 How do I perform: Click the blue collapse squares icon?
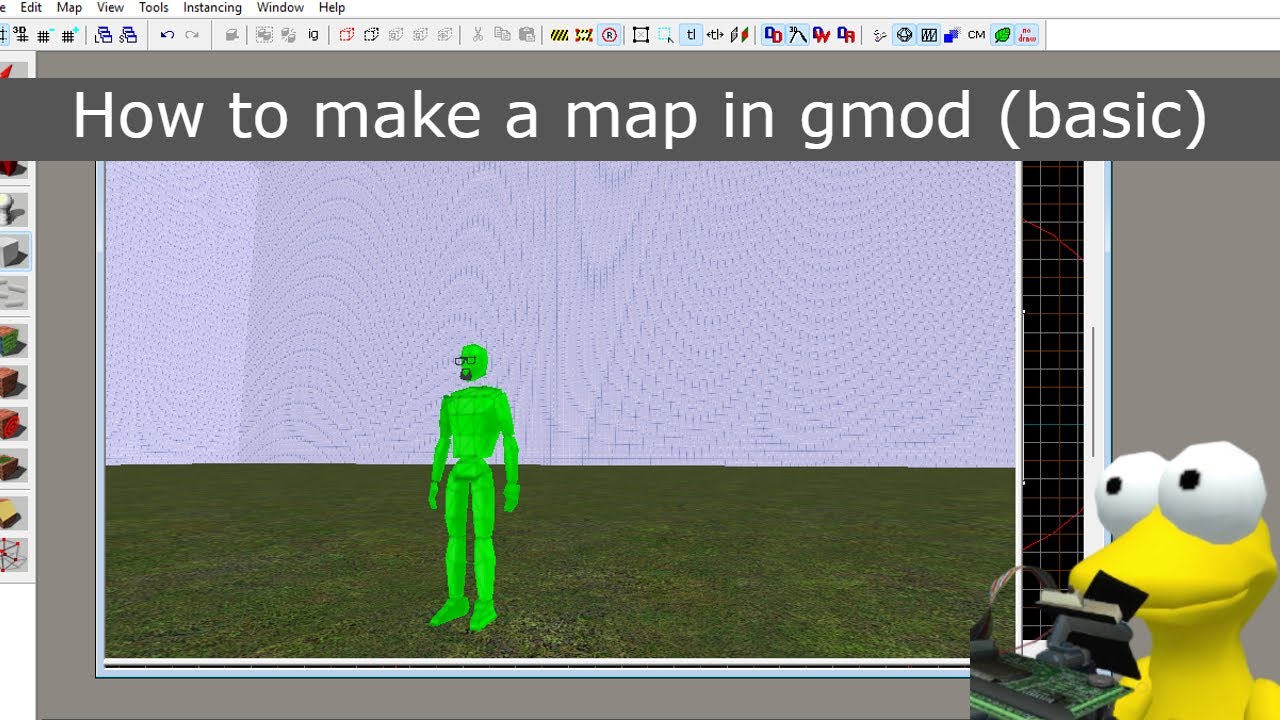coord(952,35)
